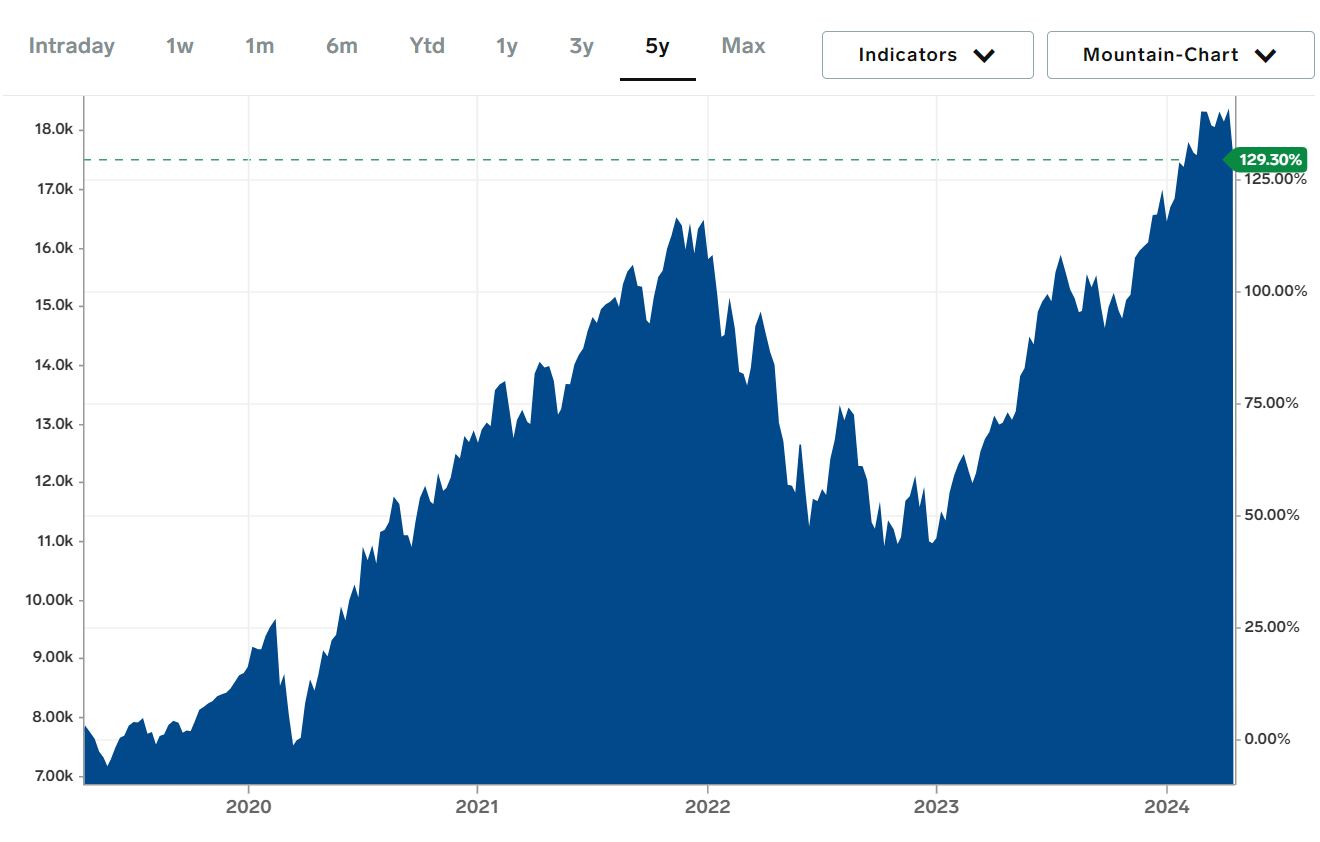
Task: Click the 100.00% label on right axis
Action: pyautogui.click(x=1275, y=291)
